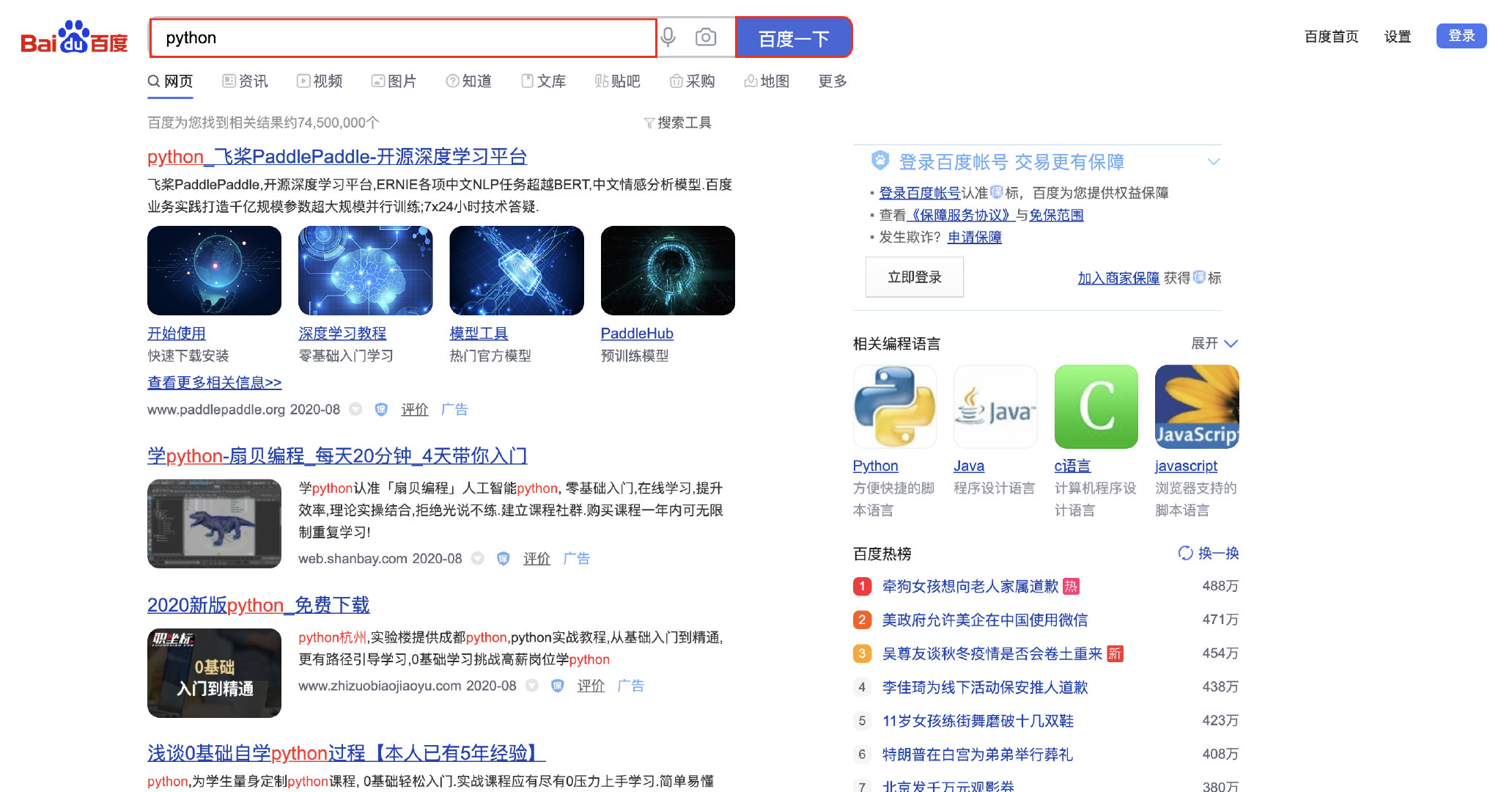Click the Python logo icon
1512x792 pixels.
895,407
